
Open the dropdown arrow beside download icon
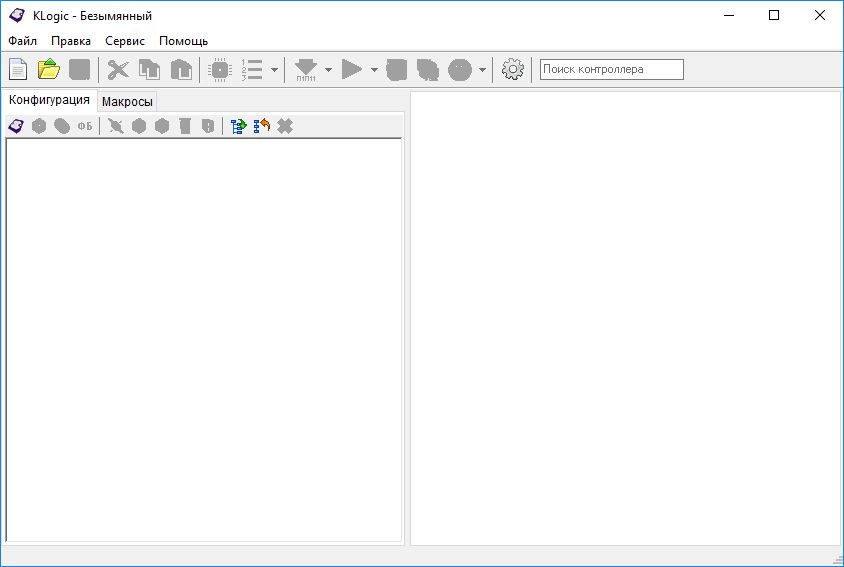tap(328, 70)
